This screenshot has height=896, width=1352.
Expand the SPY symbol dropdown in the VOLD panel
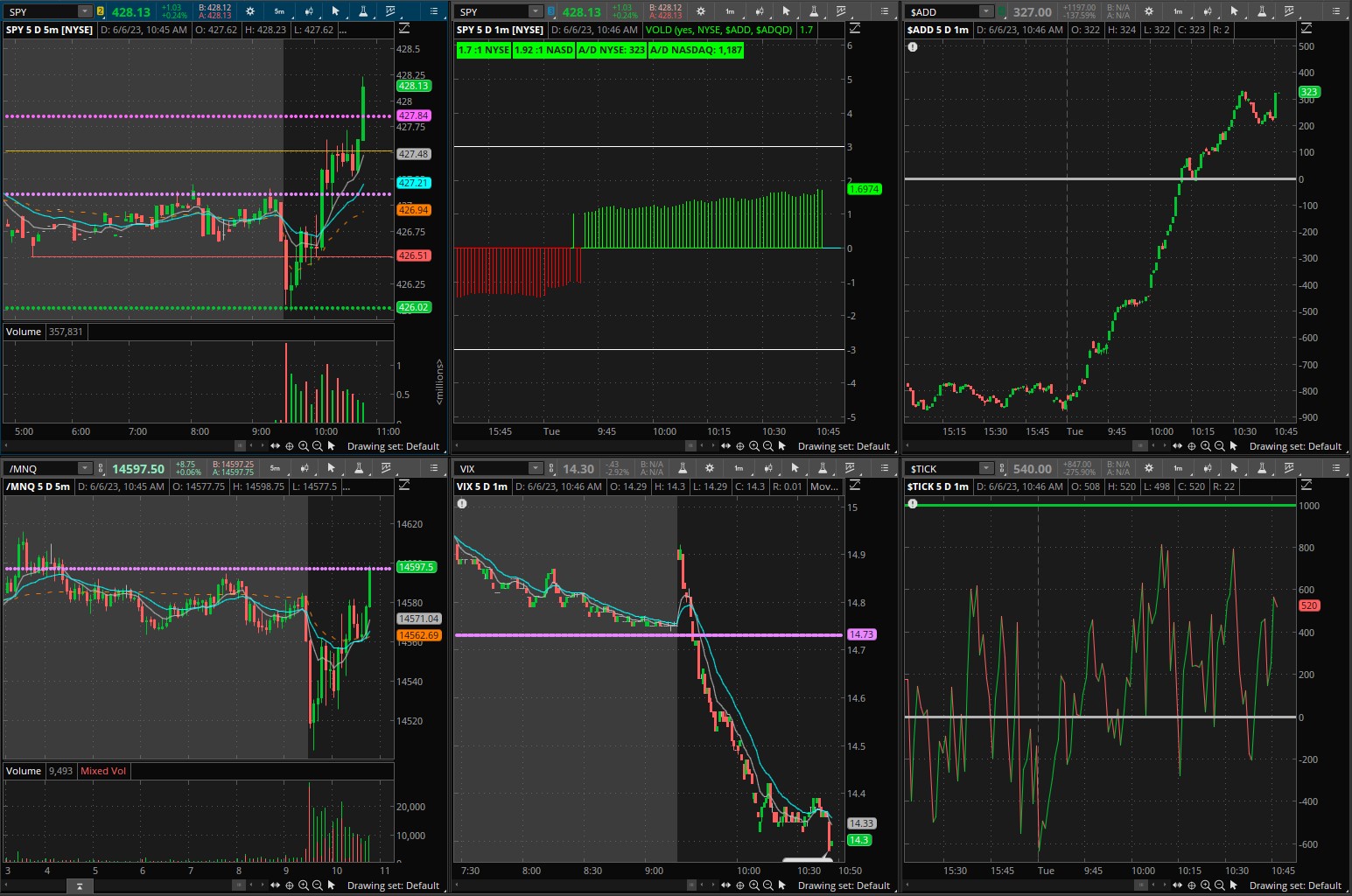coord(536,11)
